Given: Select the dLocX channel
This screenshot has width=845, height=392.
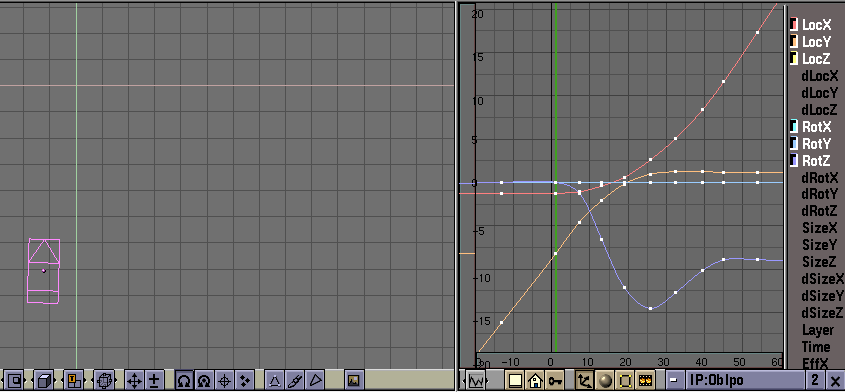Looking at the screenshot, I should click(820, 76).
